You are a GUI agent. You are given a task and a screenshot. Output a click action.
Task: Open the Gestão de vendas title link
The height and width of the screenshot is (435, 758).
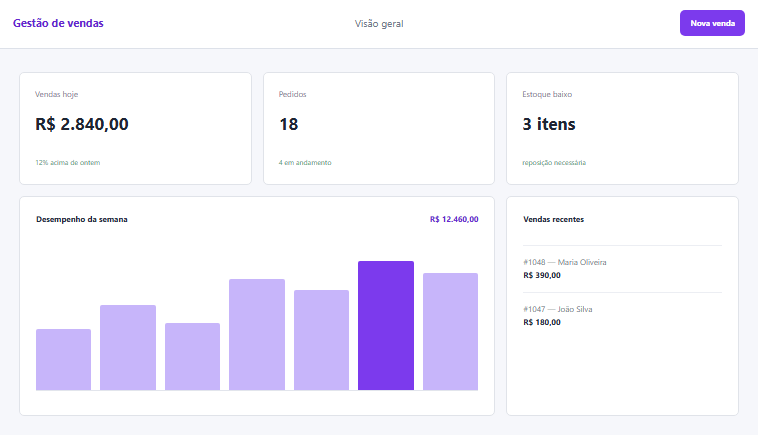point(58,23)
